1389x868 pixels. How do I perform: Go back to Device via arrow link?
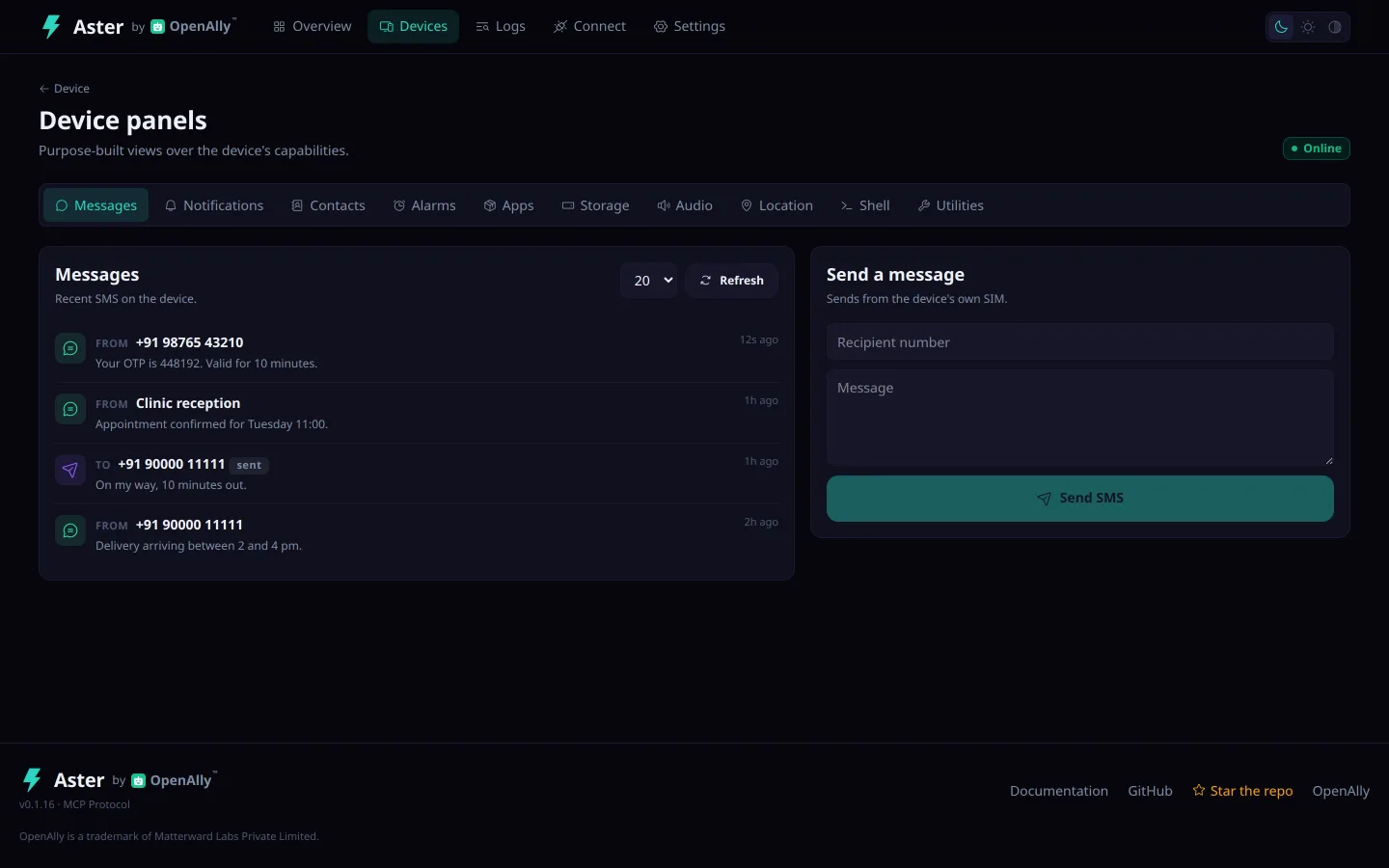65,89
